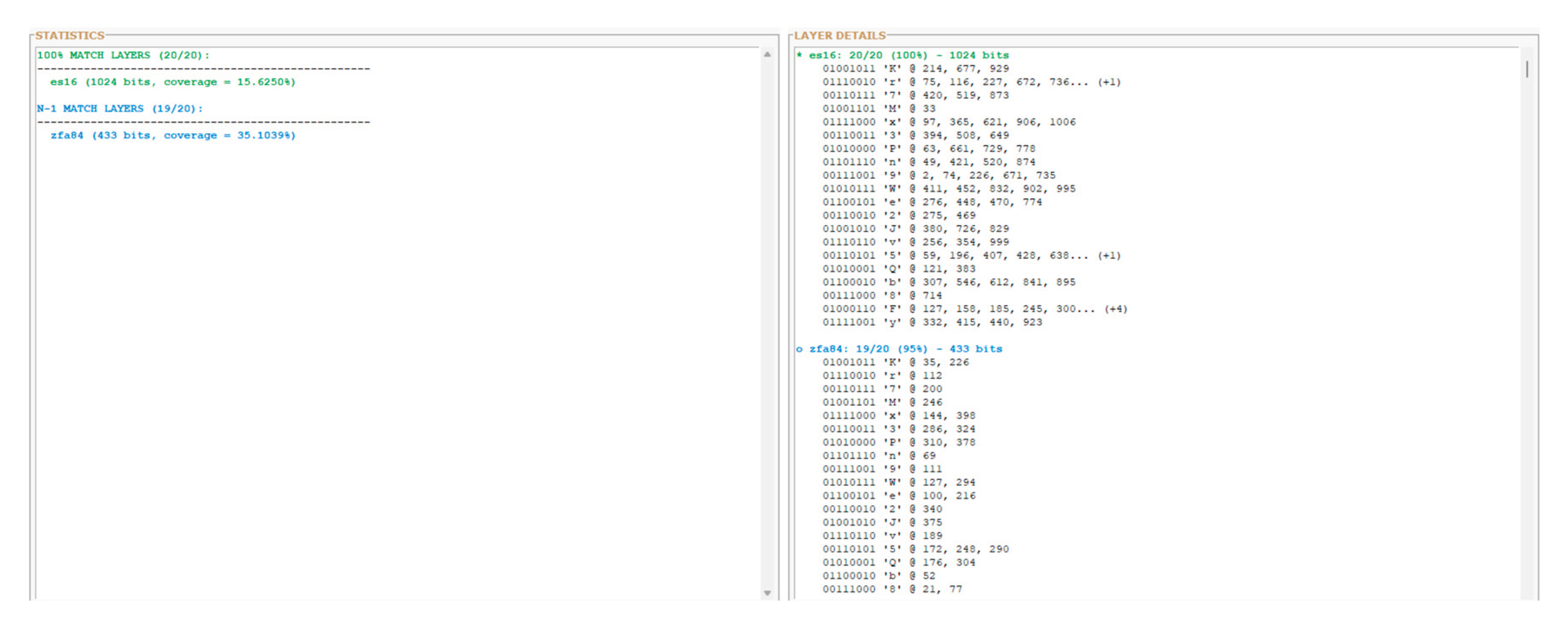Toggle the '(+1)' expansion on the '5' row

[1110, 256]
